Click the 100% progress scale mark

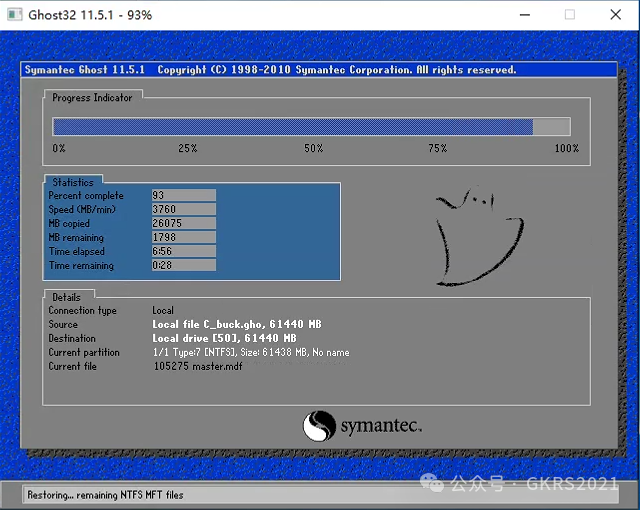tap(567, 148)
